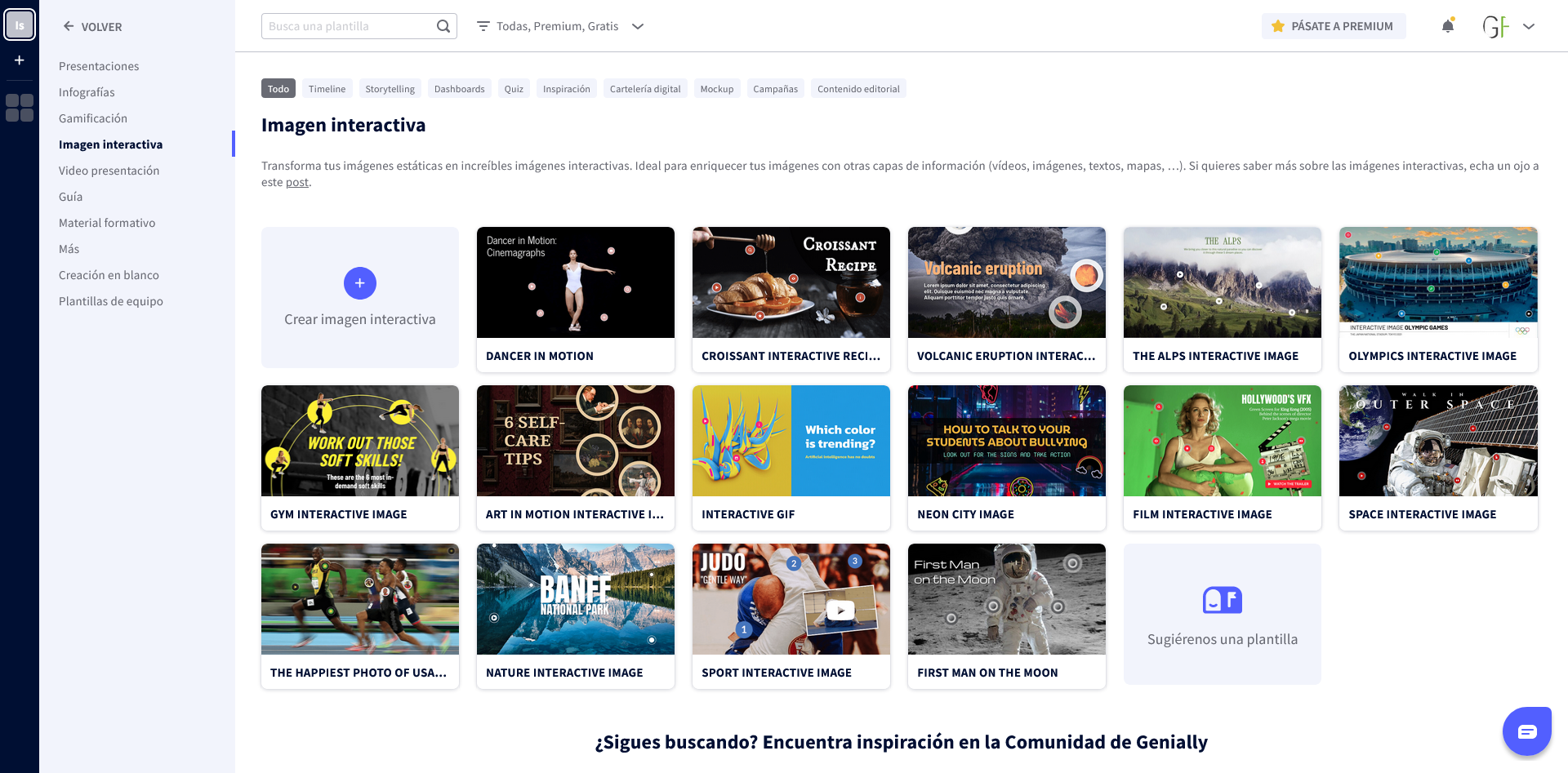This screenshot has height=773, width=1568.
Task: Expand the account chevron next to avatar
Action: click(x=1528, y=26)
